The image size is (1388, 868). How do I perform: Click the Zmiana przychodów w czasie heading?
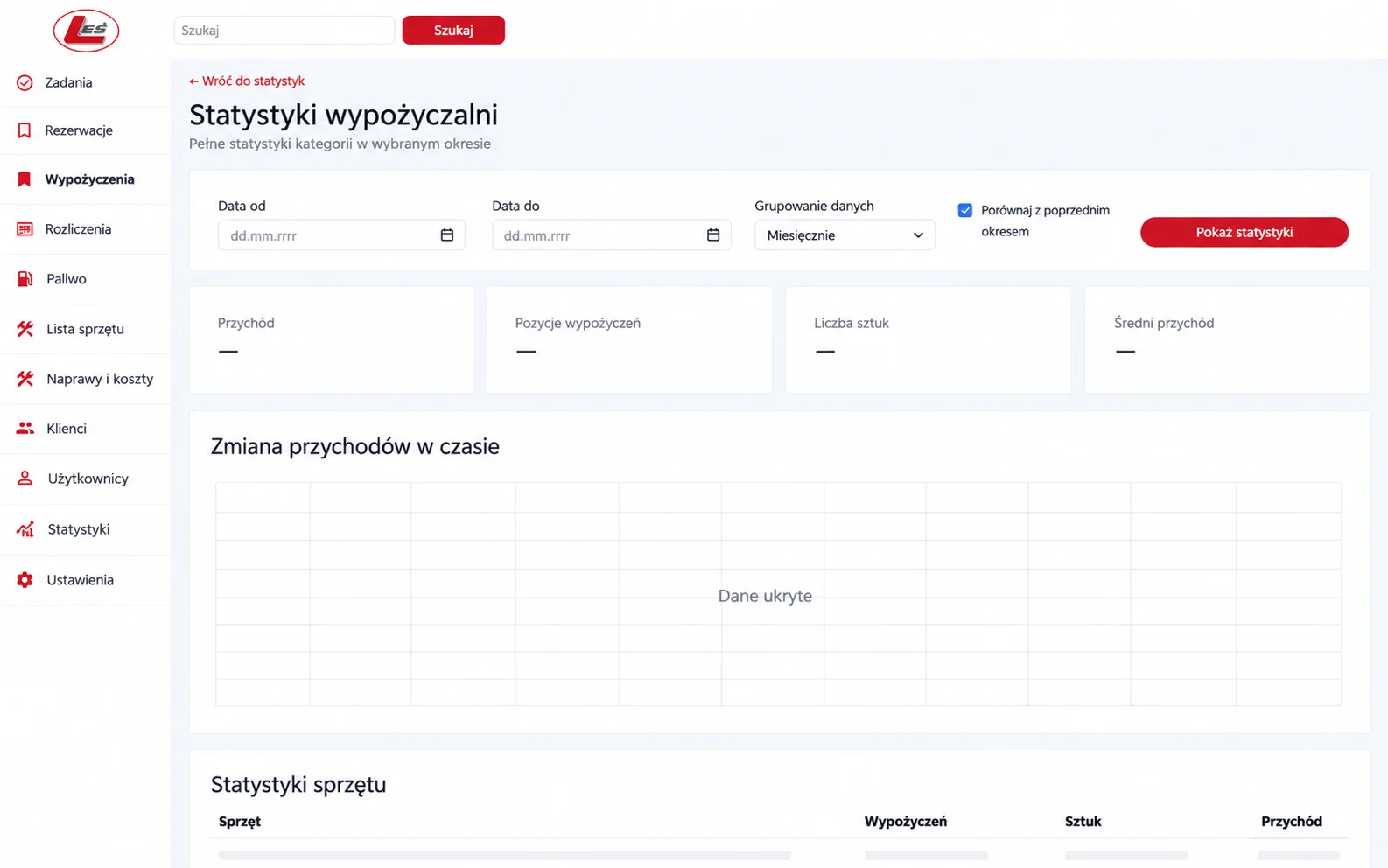355,446
